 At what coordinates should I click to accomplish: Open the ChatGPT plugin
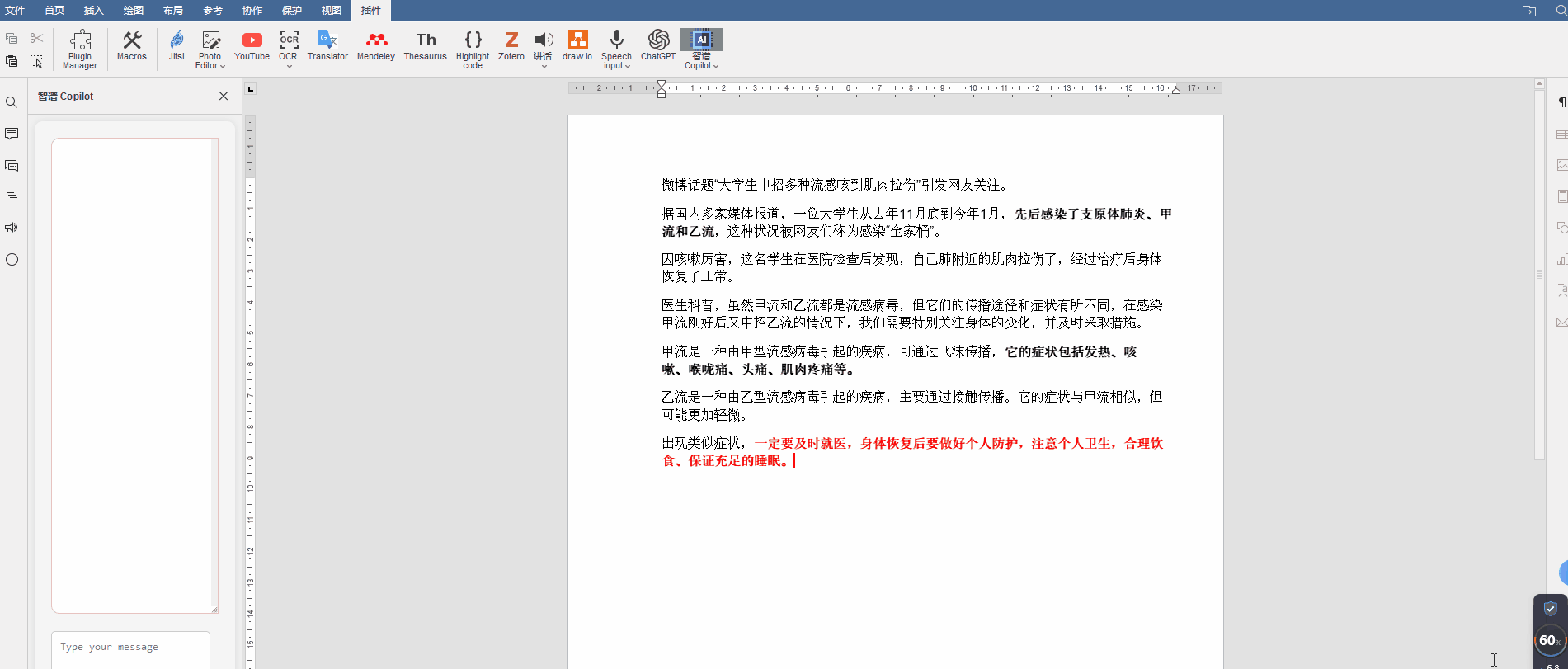[x=658, y=45]
